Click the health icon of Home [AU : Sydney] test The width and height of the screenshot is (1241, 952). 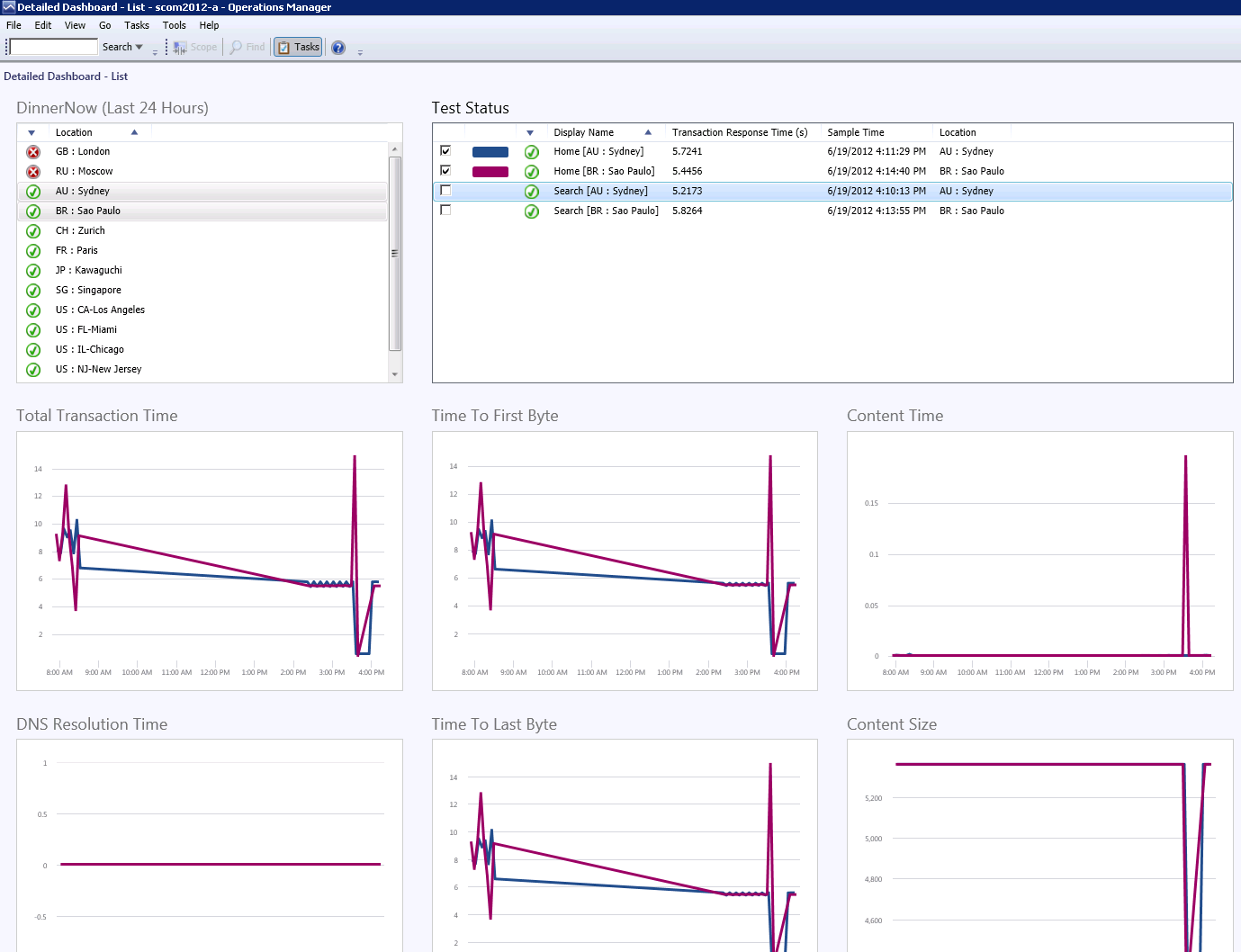coord(532,152)
